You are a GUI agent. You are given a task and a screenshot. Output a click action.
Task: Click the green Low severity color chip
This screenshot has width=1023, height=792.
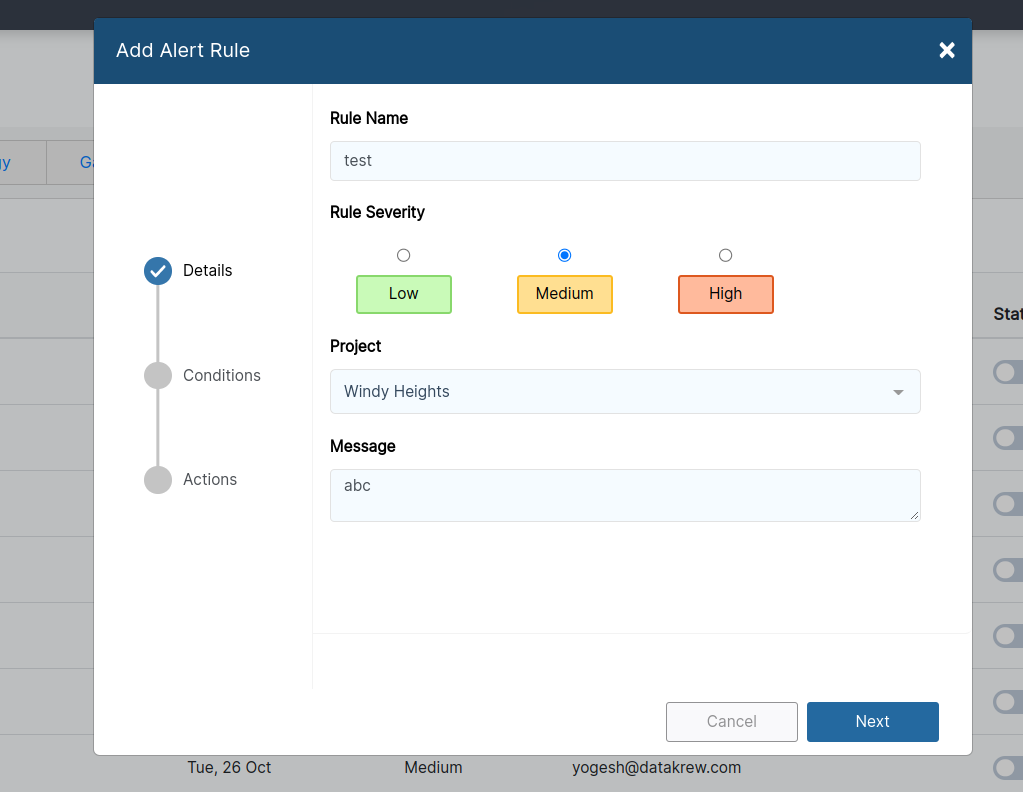coord(403,293)
